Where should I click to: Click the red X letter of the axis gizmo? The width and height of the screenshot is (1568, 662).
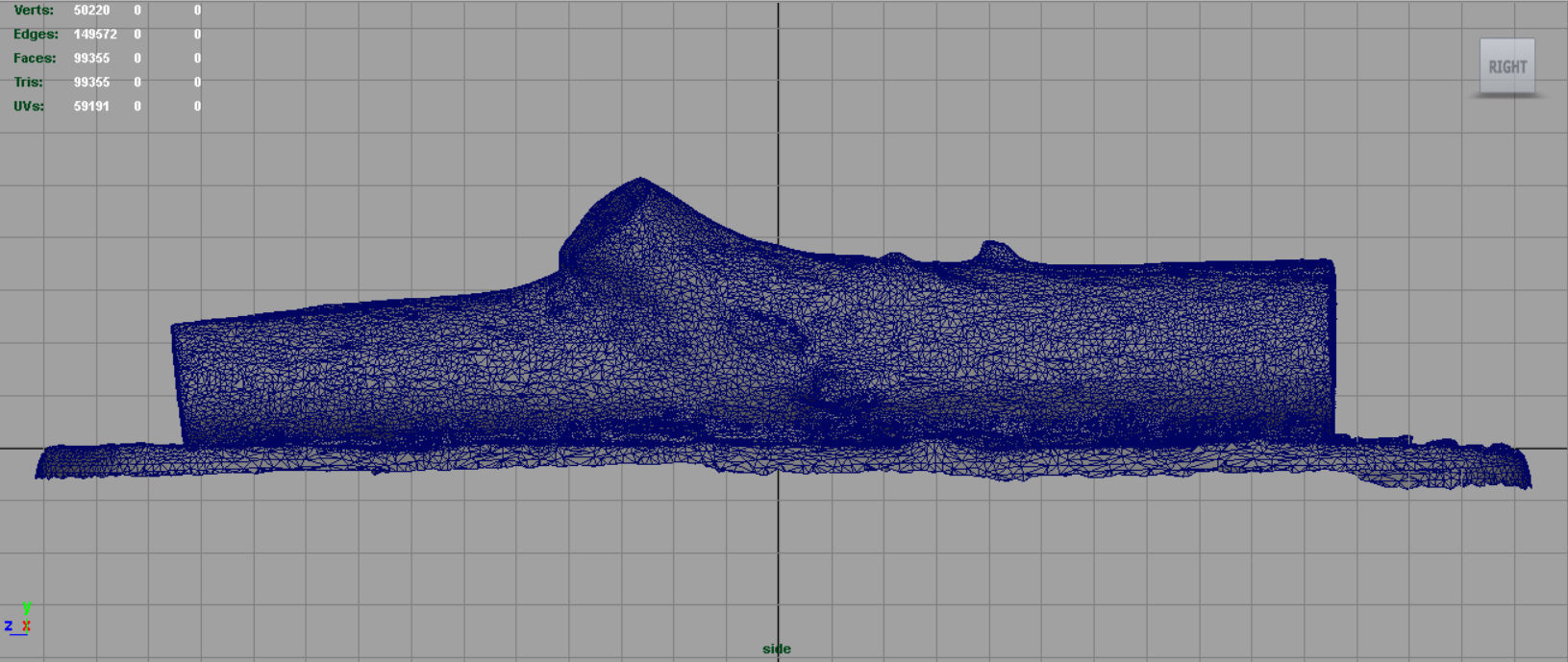[x=26, y=625]
